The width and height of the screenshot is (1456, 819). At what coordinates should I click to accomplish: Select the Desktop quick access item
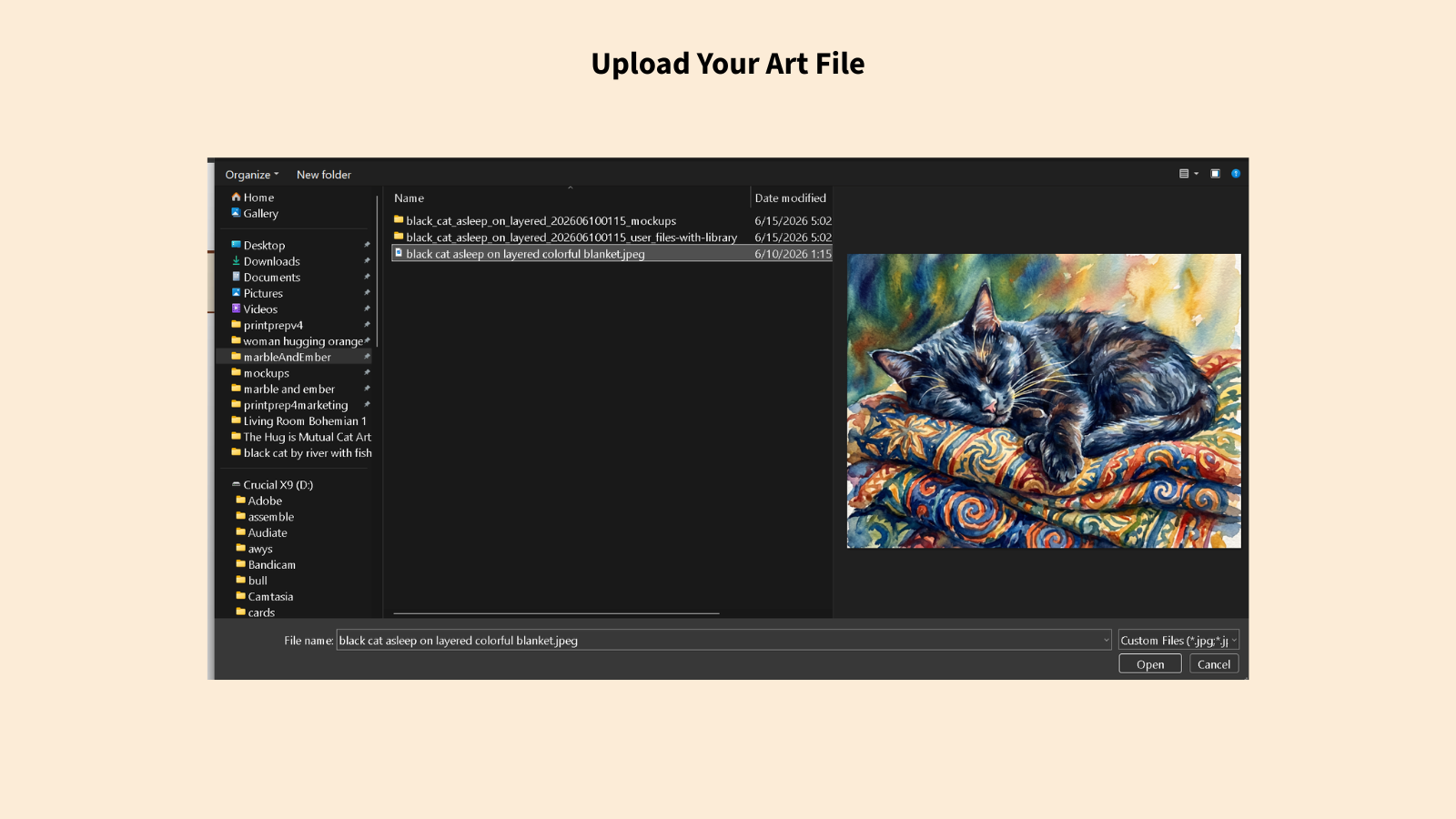tap(264, 246)
